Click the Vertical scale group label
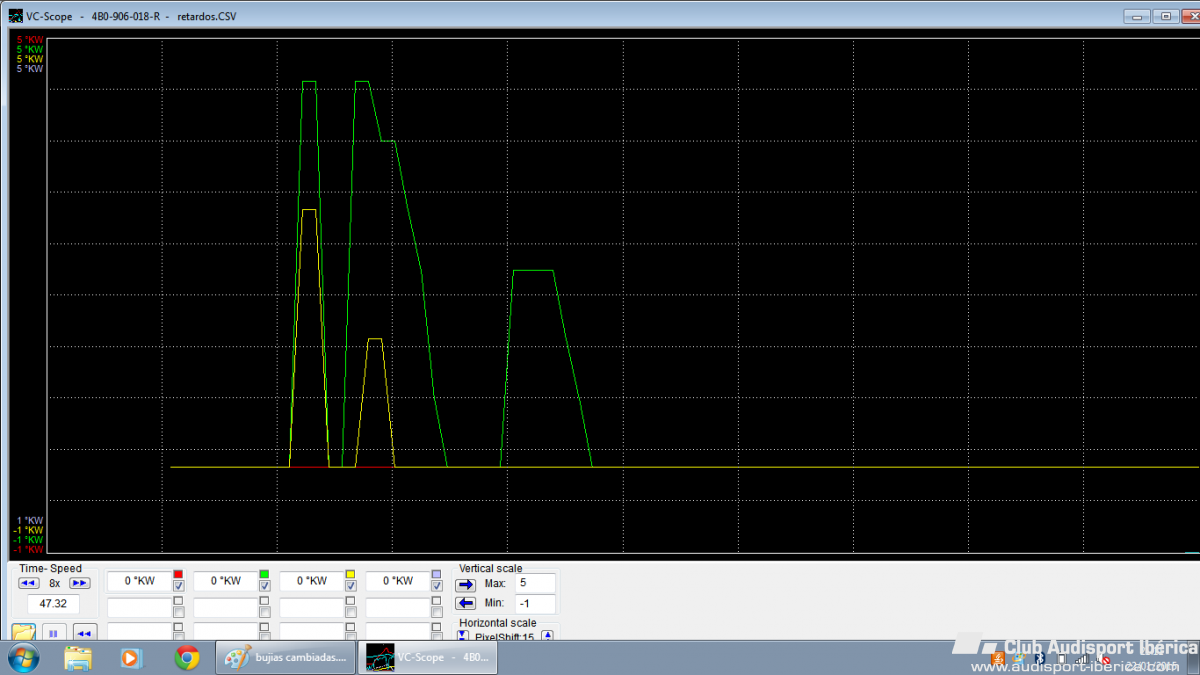Screen dimensions: 1200x675 click(x=490, y=568)
